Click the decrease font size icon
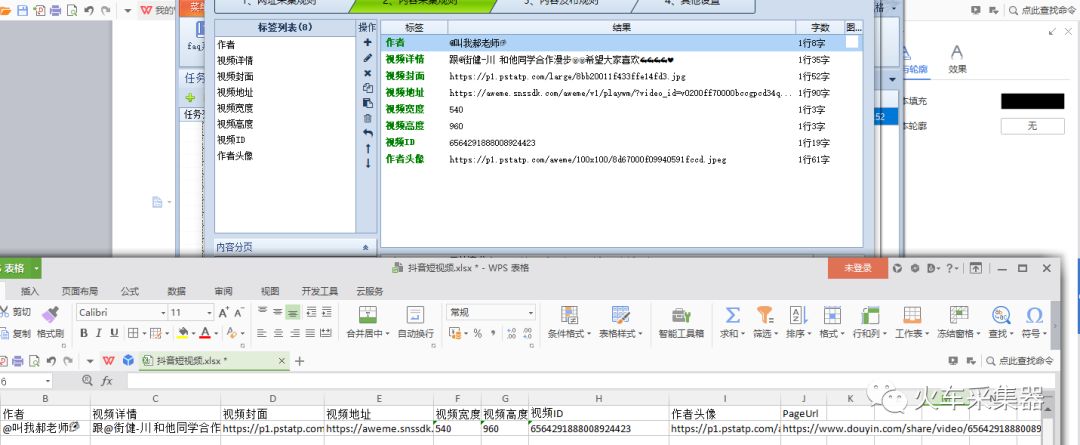1080x445 pixels. click(238, 313)
